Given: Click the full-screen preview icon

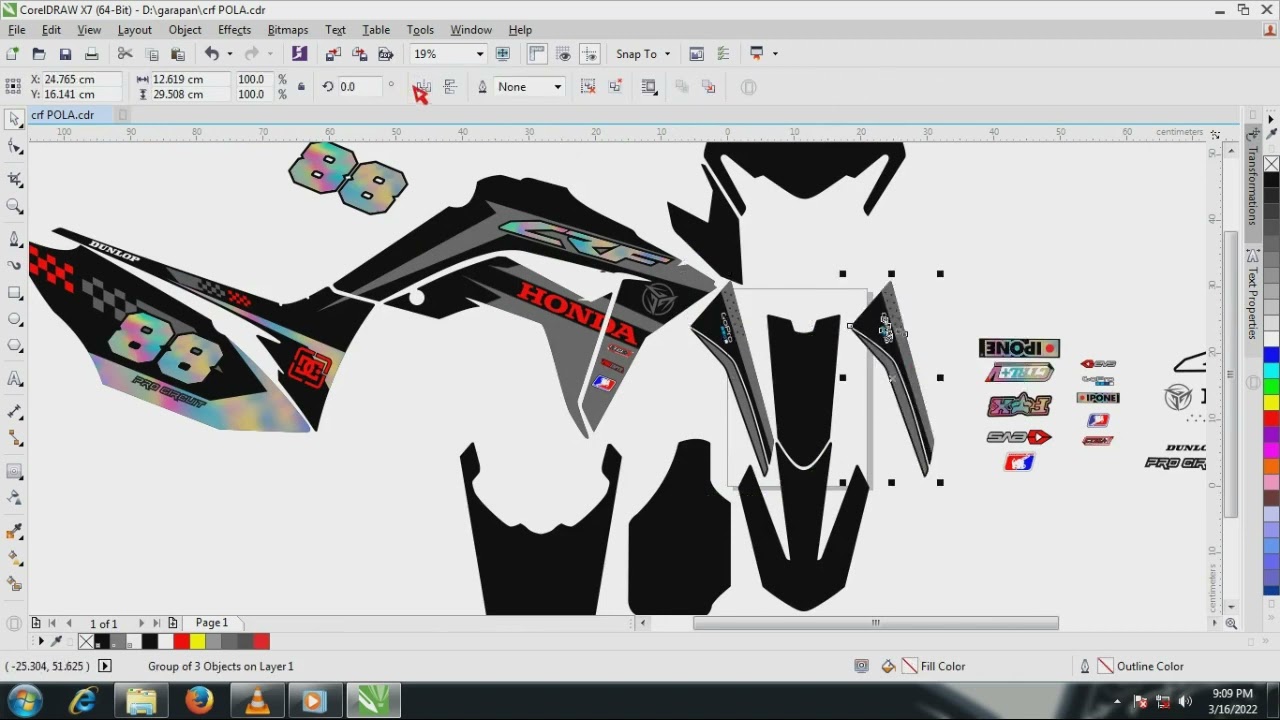Looking at the screenshot, I should point(503,54).
